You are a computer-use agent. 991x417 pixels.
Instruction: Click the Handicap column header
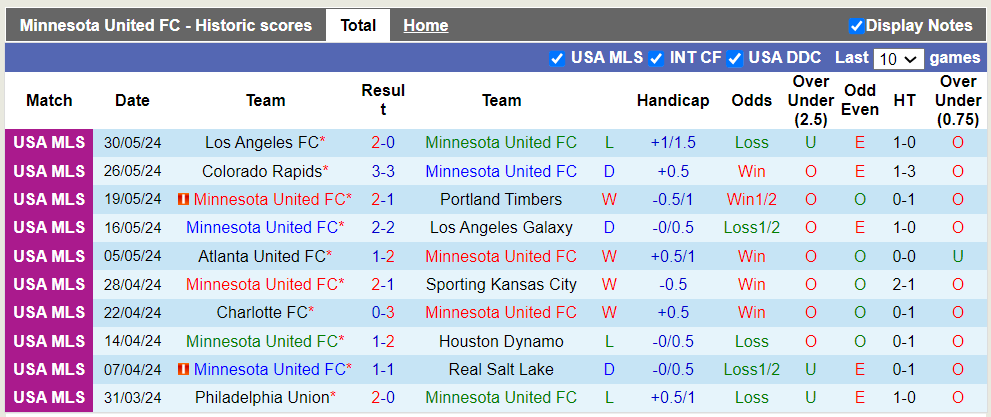pyautogui.click(x=672, y=100)
